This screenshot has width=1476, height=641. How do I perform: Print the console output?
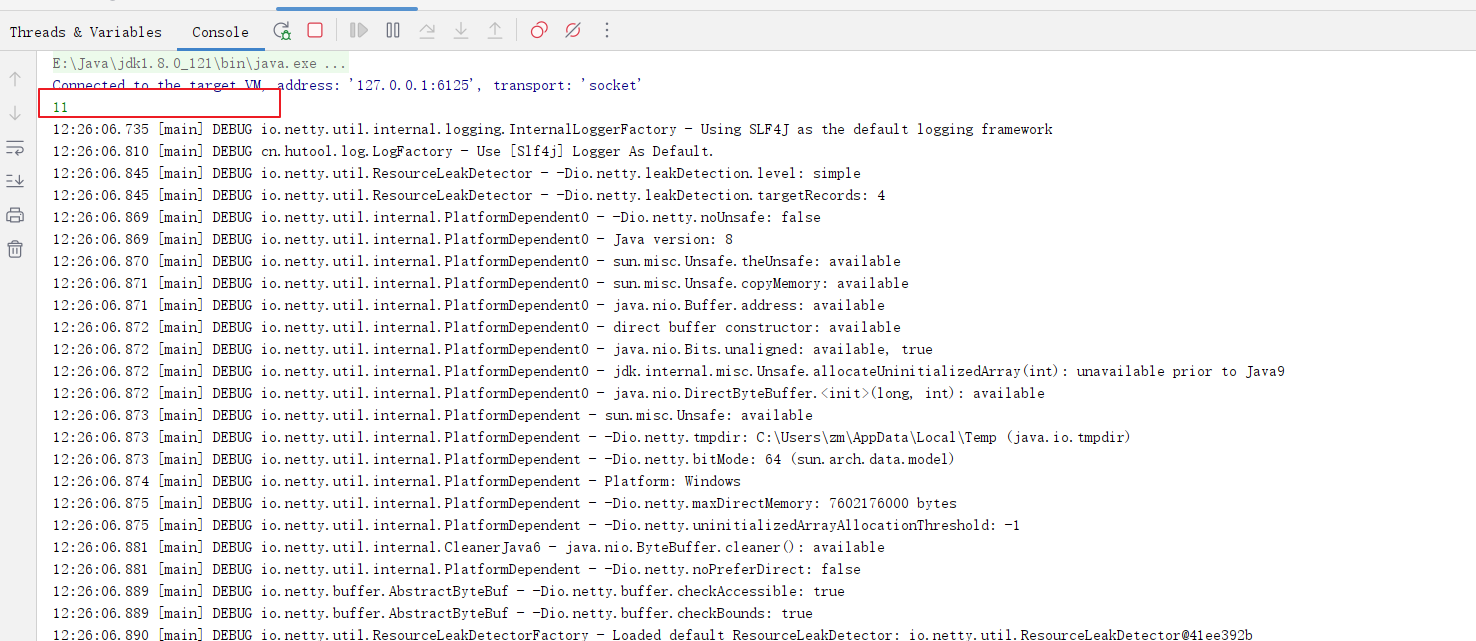(x=15, y=215)
